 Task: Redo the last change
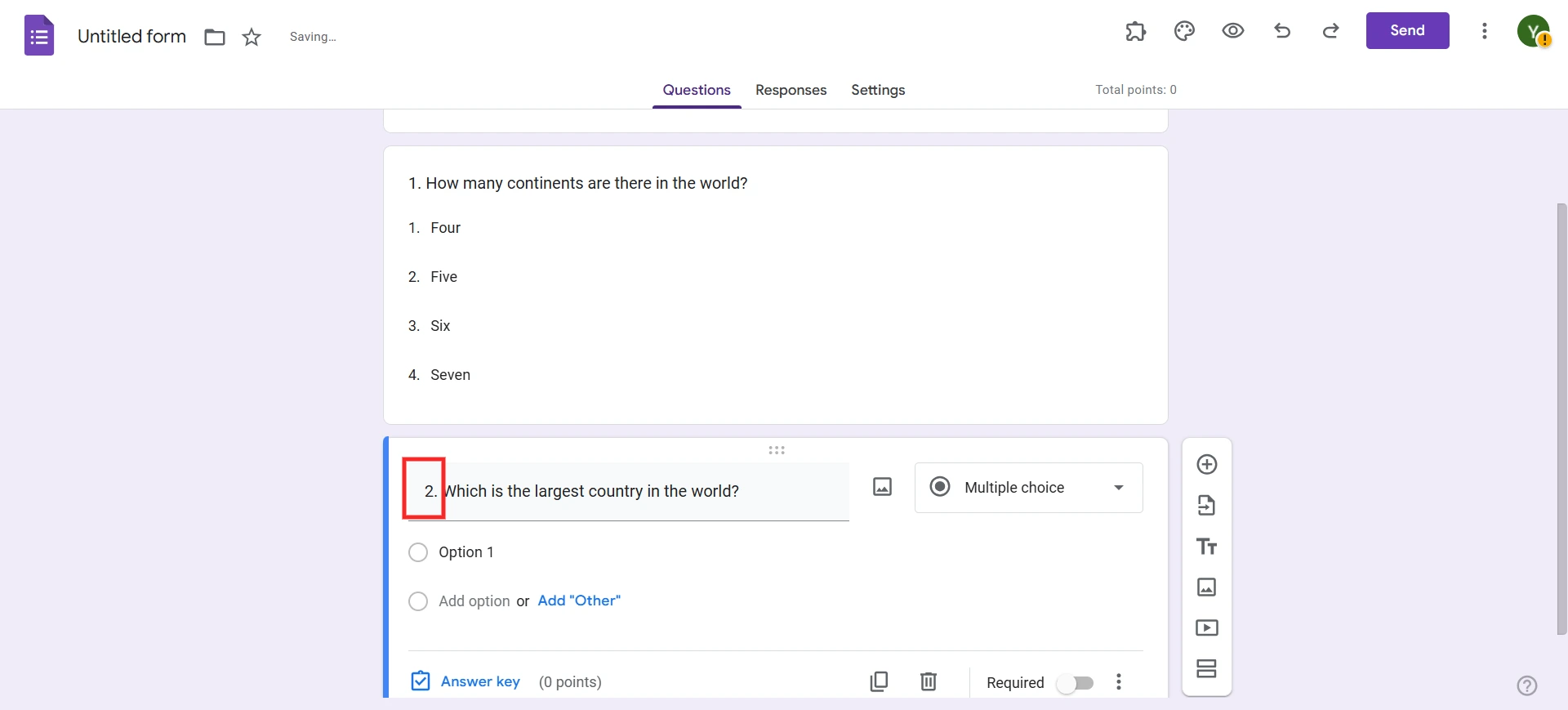pos(1331,31)
